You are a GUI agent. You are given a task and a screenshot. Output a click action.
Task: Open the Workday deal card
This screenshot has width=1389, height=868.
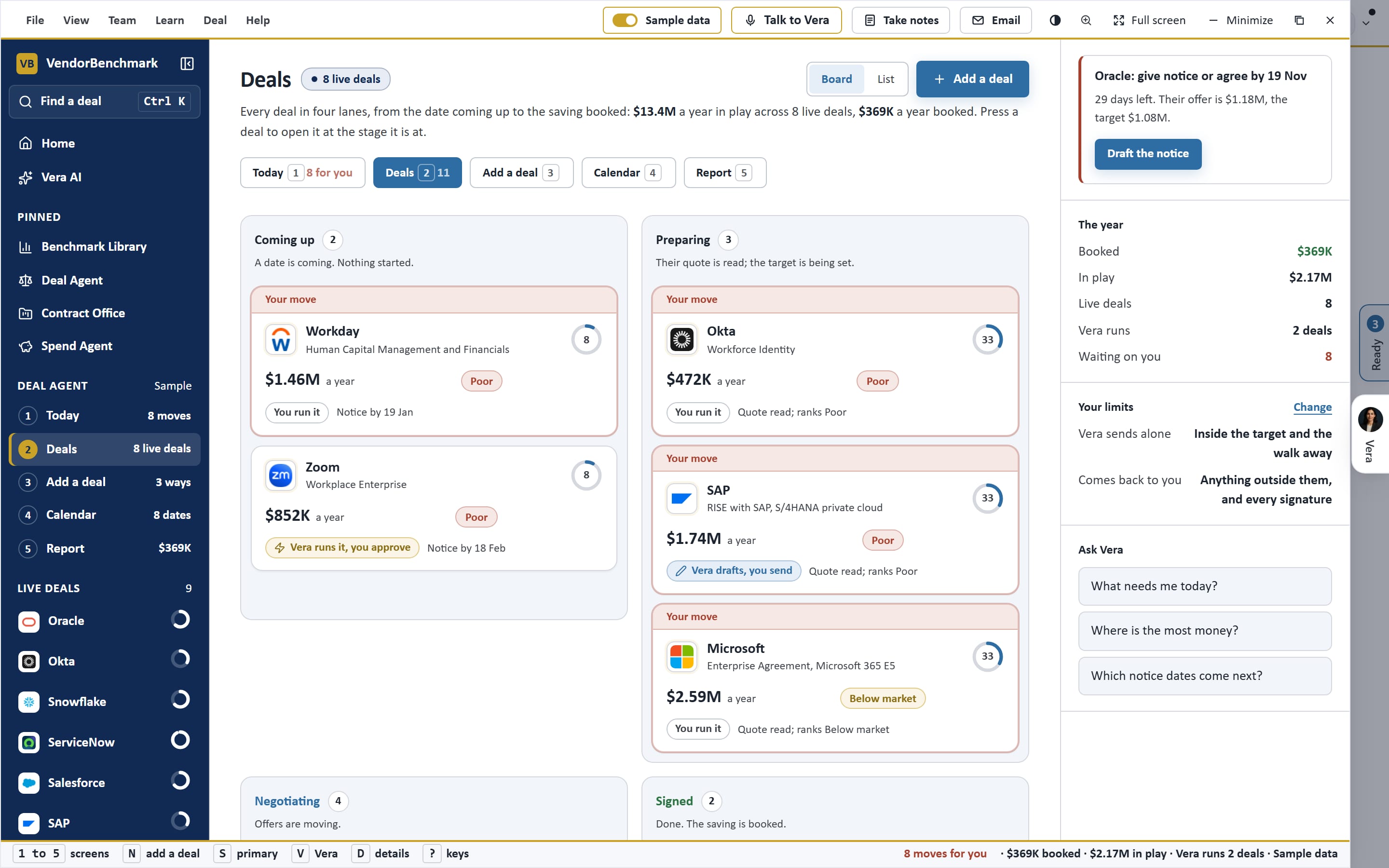point(434,361)
